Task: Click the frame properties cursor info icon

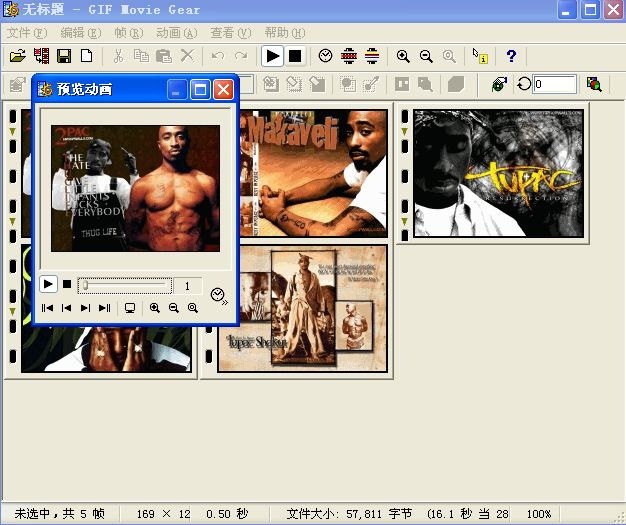Action: pos(480,56)
